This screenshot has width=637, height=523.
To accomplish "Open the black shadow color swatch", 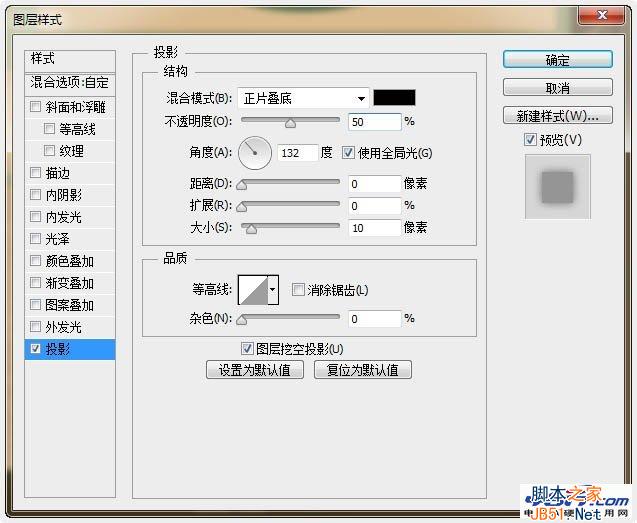I will pos(394,98).
